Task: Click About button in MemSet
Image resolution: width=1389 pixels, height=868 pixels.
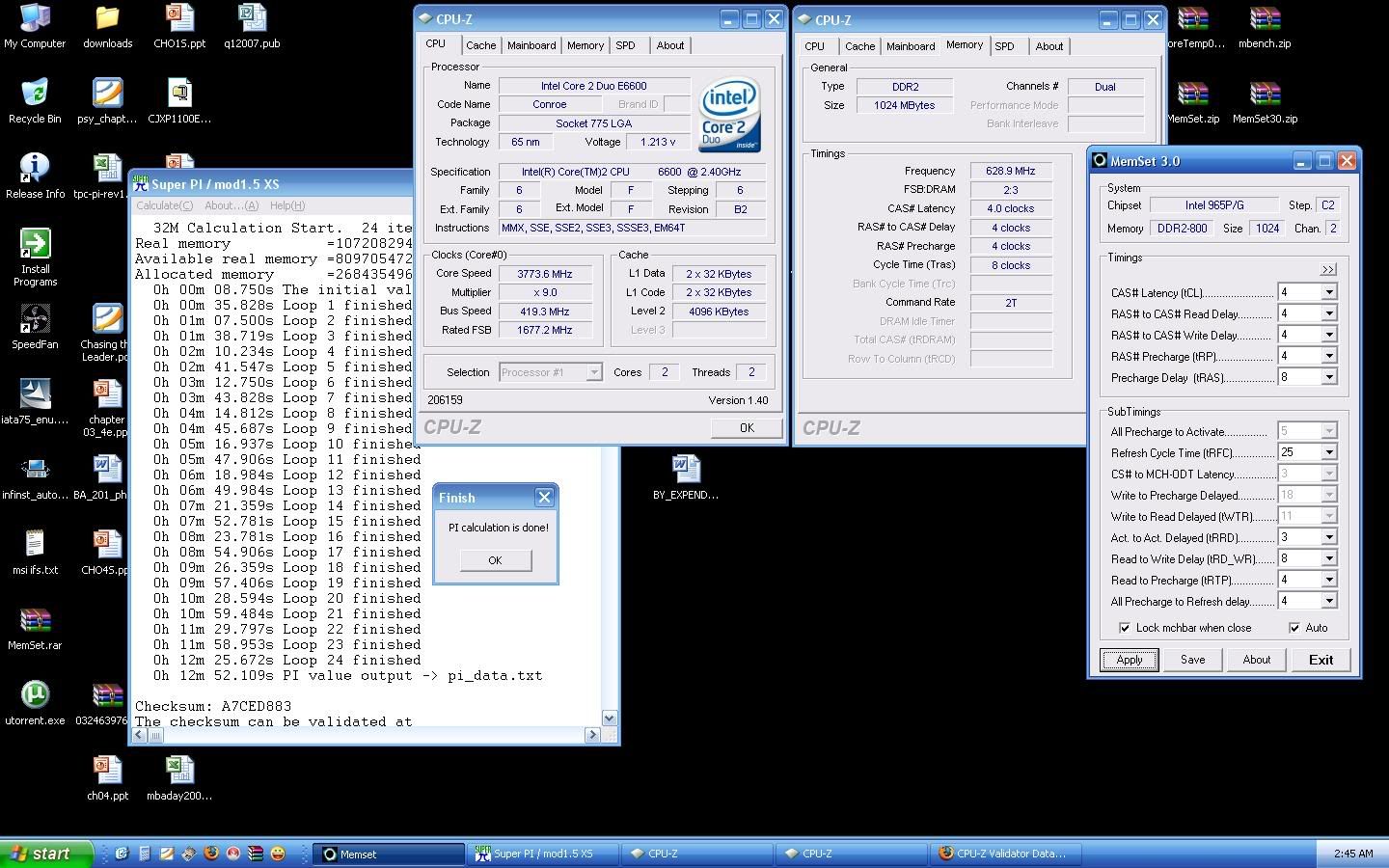Action: click(1257, 660)
